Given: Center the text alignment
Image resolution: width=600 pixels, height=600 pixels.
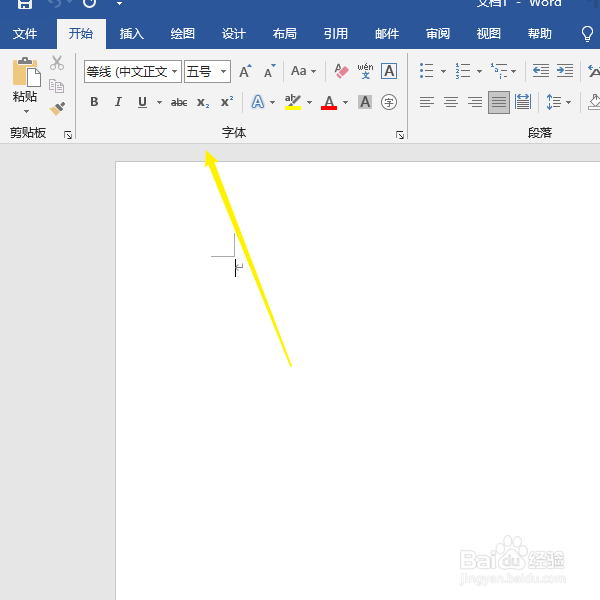Looking at the screenshot, I should click(x=451, y=102).
